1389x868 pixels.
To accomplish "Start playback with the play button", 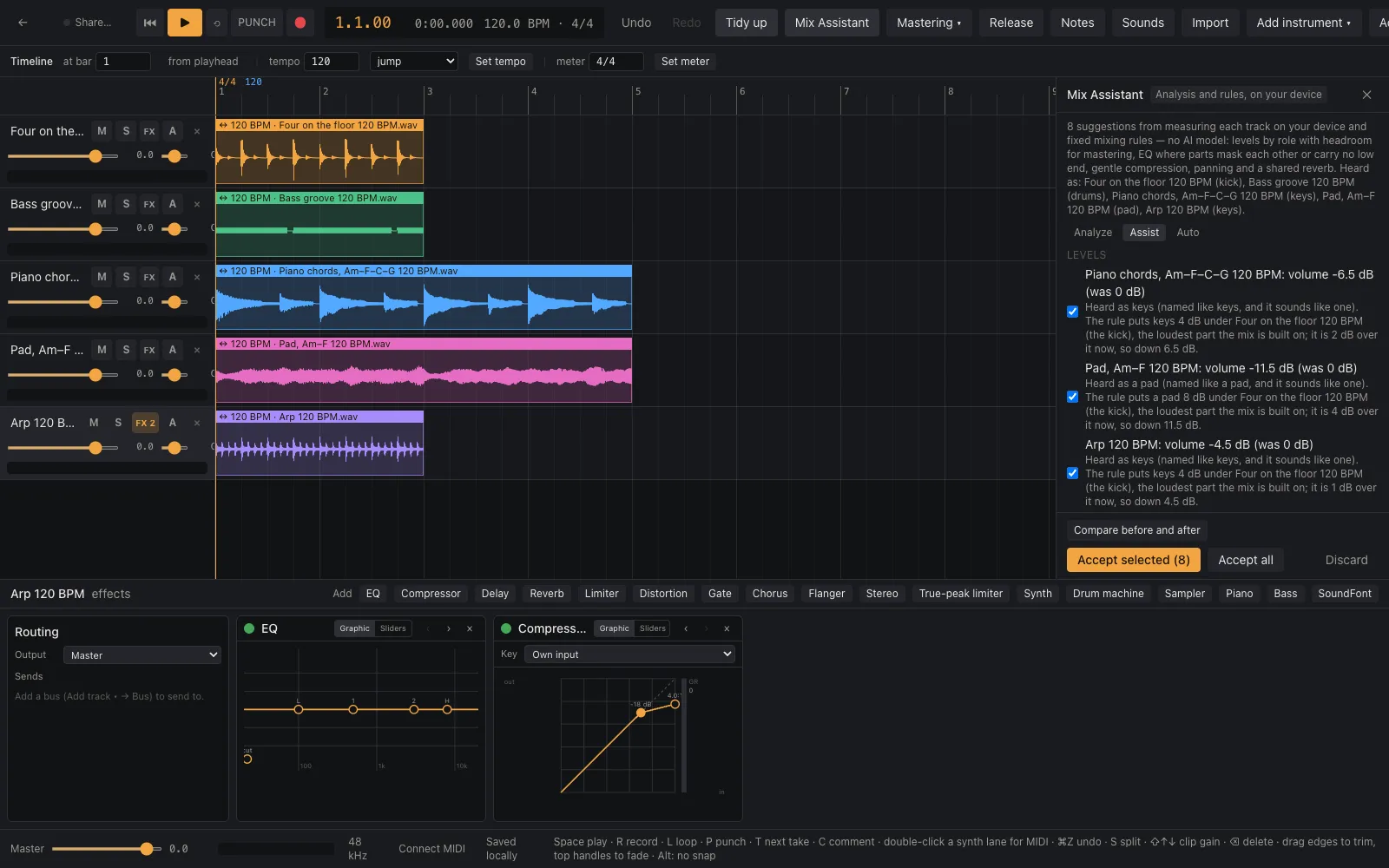I will pyautogui.click(x=184, y=23).
